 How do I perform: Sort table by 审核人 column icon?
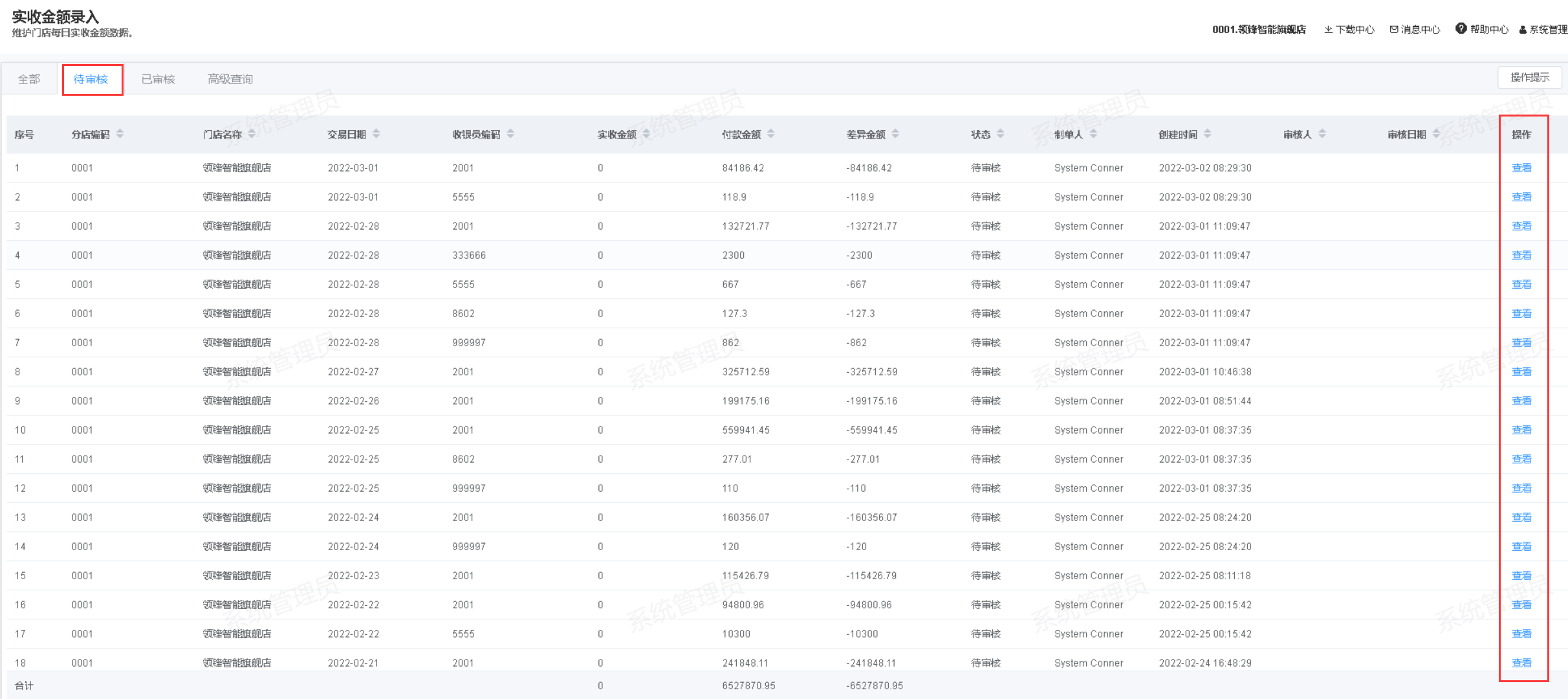click(1322, 134)
